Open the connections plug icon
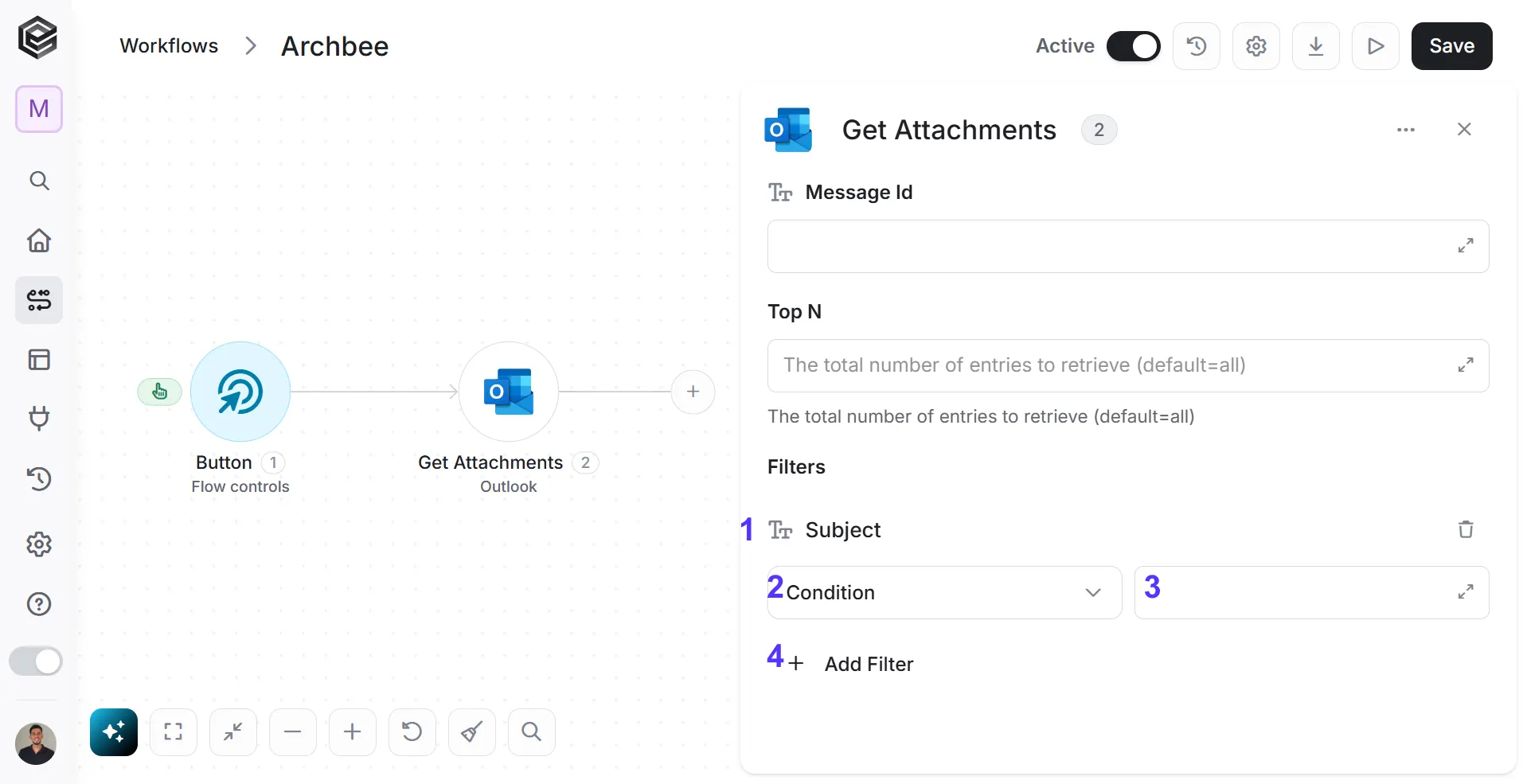The width and height of the screenshot is (1523, 784). (x=39, y=418)
